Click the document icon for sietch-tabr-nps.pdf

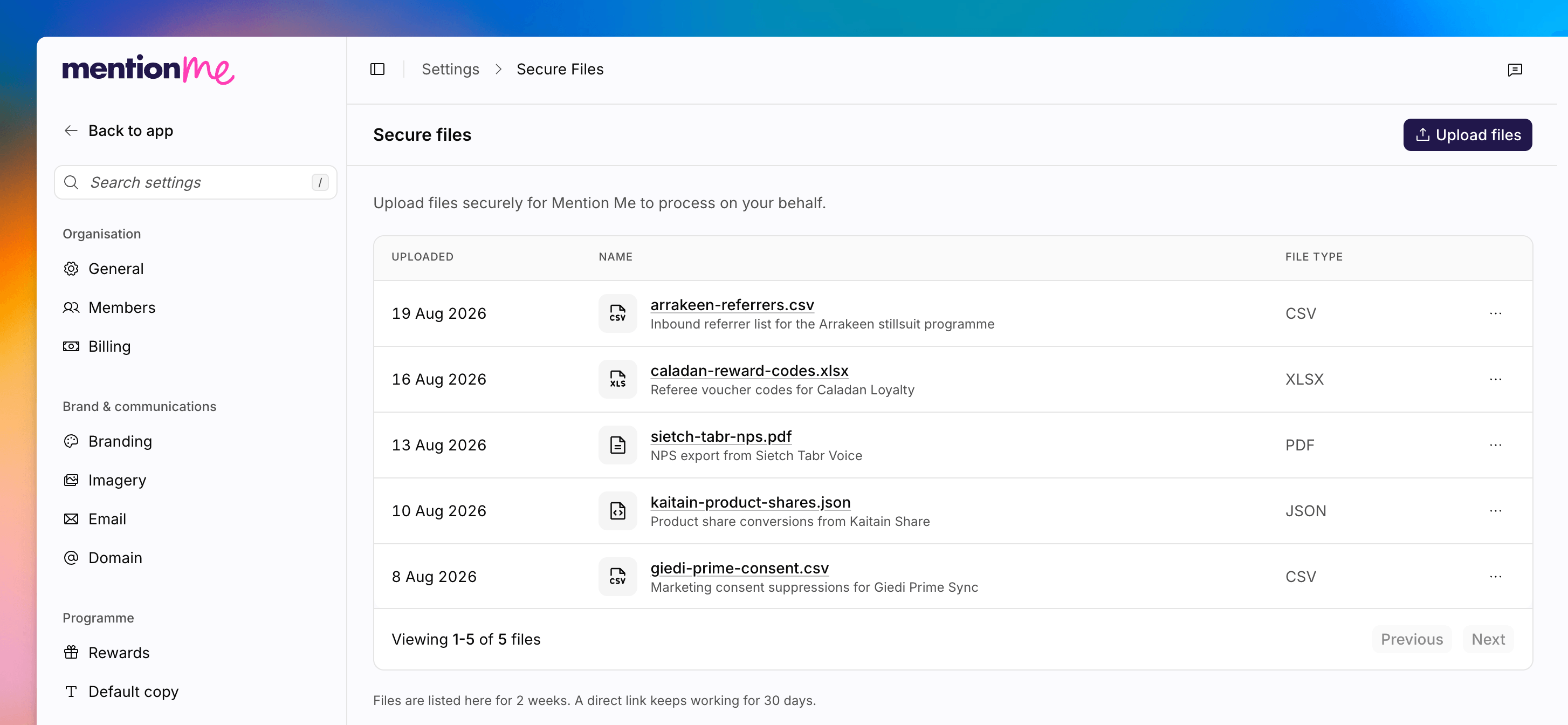point(617,445)
